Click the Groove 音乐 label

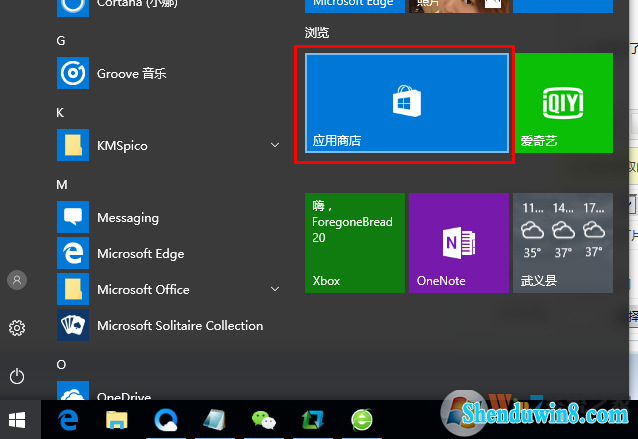(x=131, y=74)
